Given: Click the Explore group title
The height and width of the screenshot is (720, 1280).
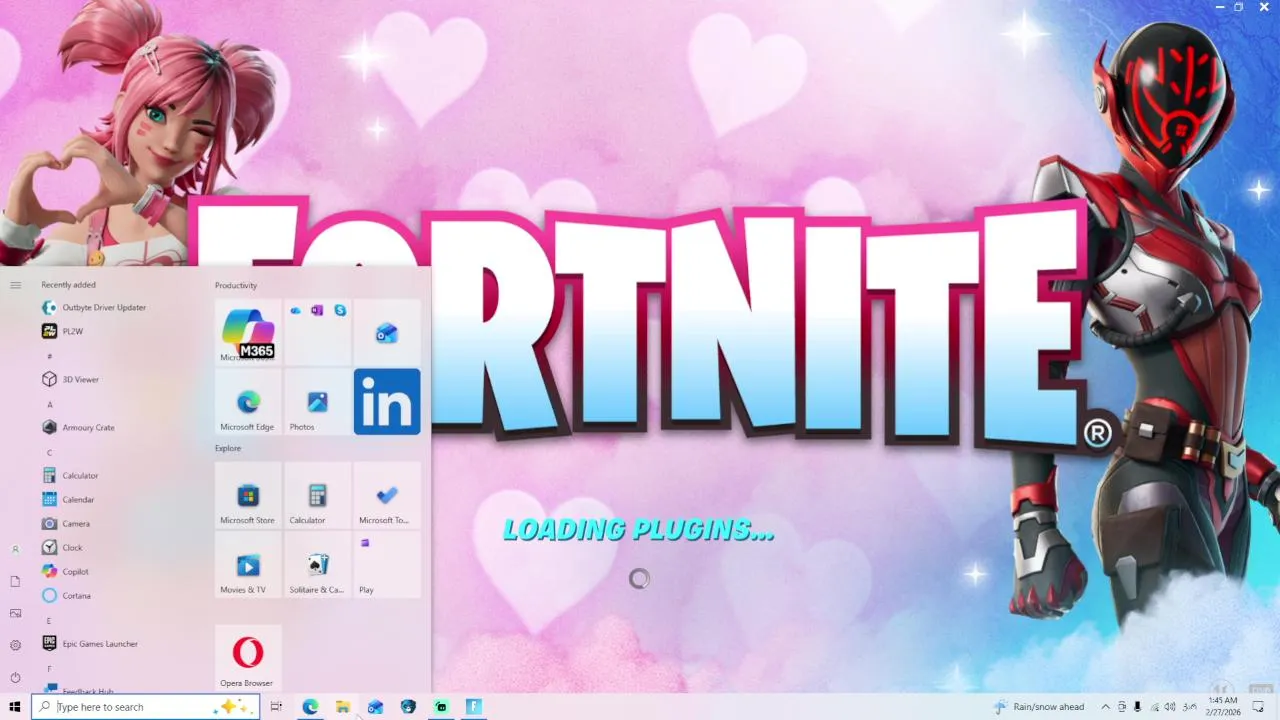Looking at the screenshot, I should (x=228, y=448).
